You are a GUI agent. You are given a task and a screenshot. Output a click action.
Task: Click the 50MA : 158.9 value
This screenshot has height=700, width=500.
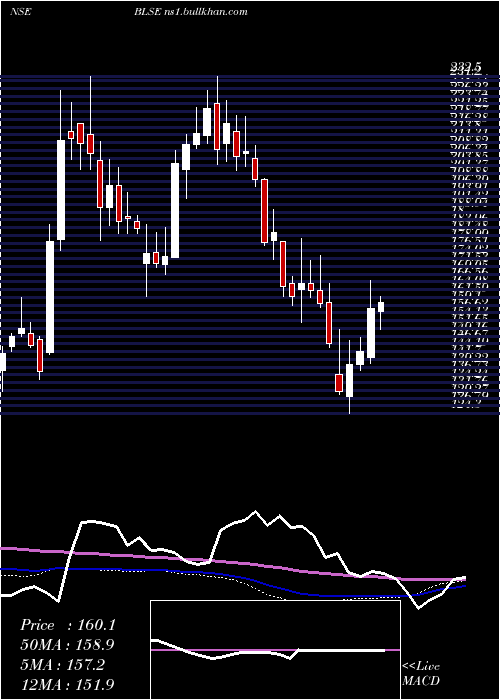(x=67, y=645)
